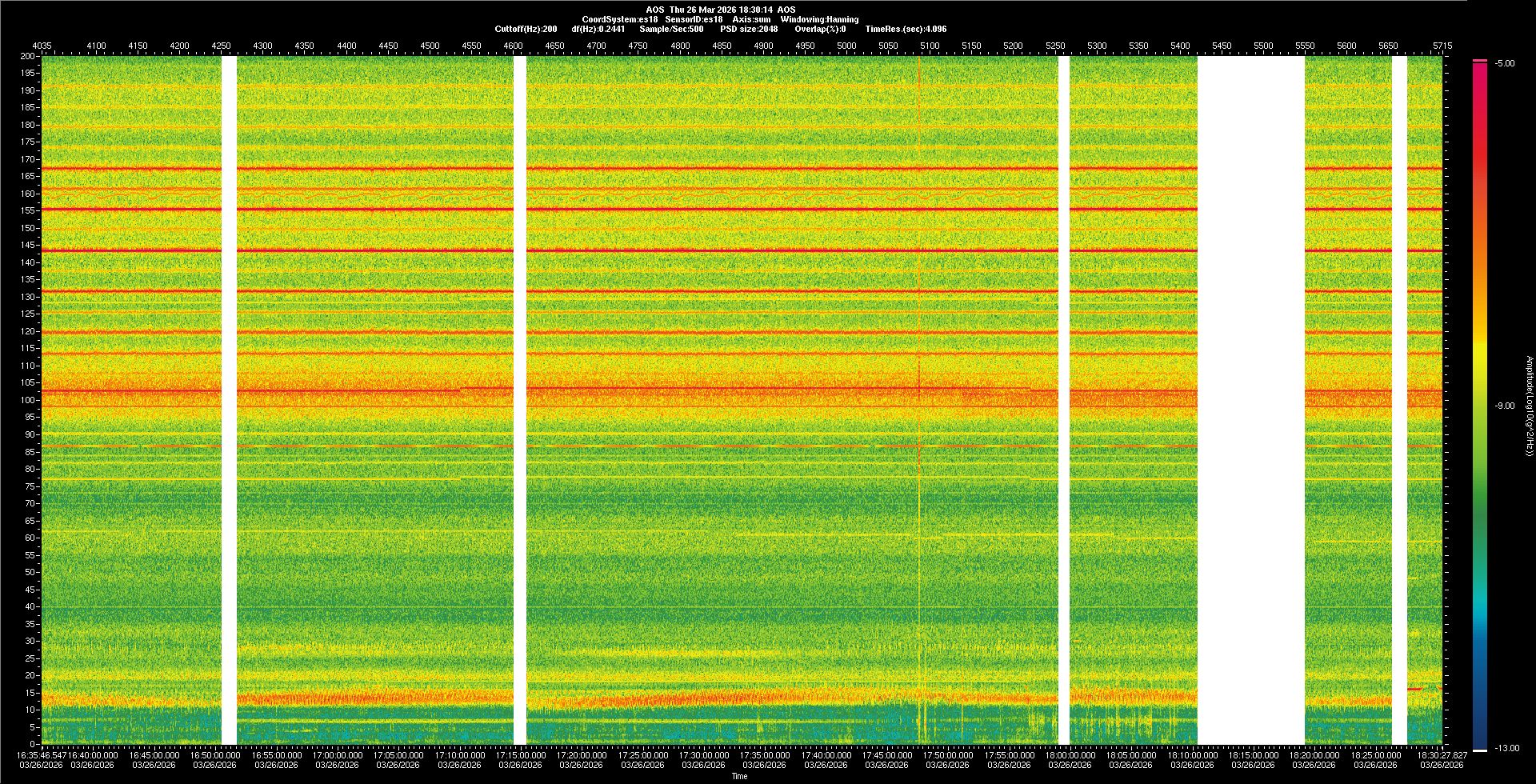Click the SensorID:es18 header text
This screenshot has width=1536, height=784.
click(x=694, y=19)
